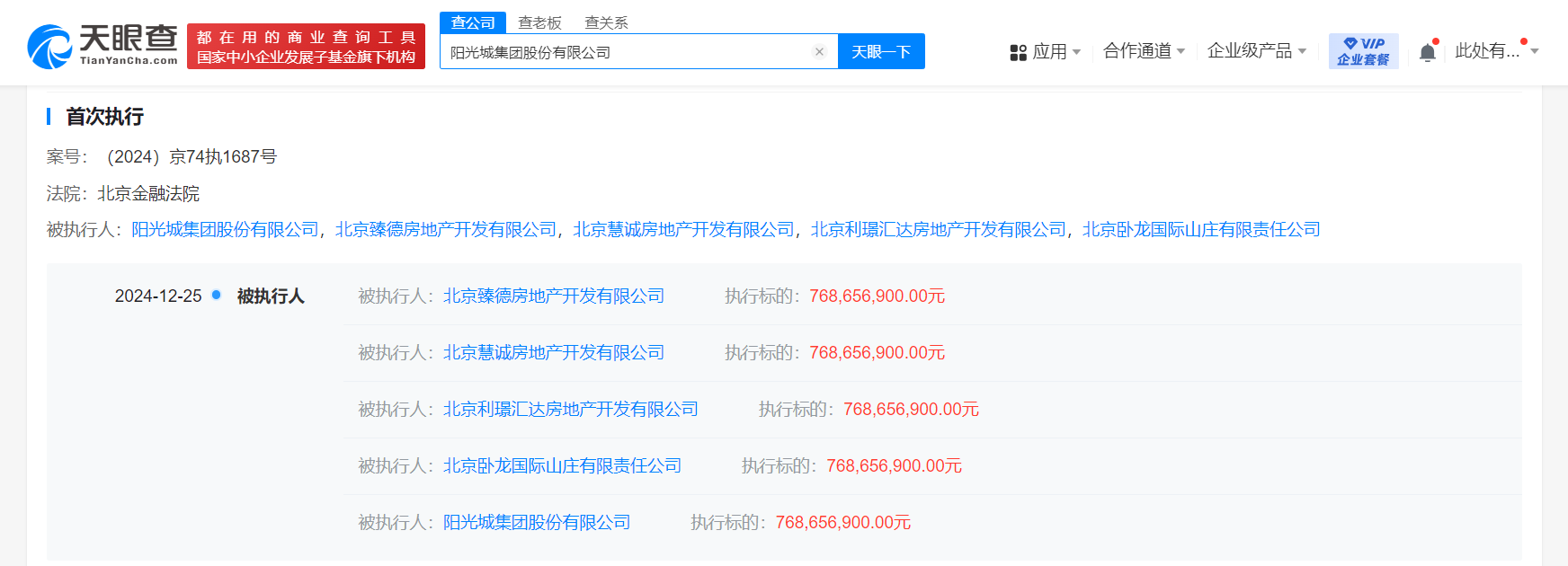Viewport: 1568px width, 566px height.
Task: Click amount 768,656,900.00元 in 北京卧龙国际山庄 row
Action: (894, 466)
